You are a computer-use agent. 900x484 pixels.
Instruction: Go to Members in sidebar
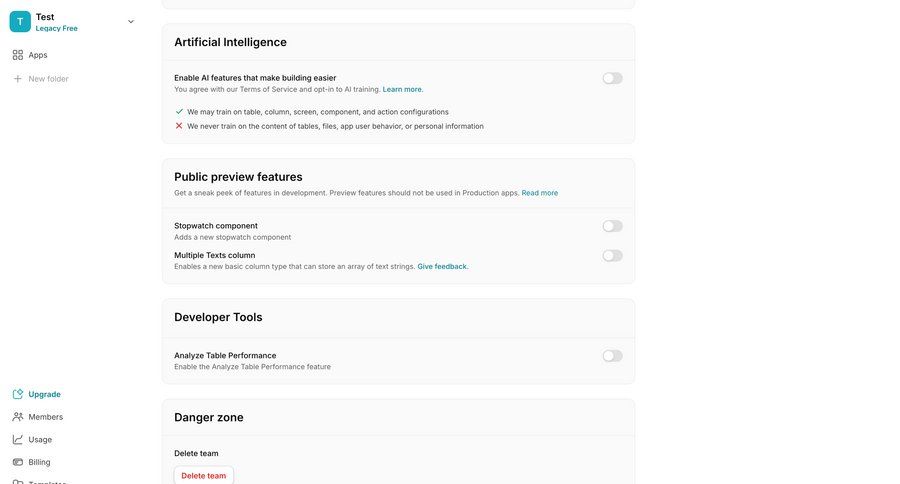point(45,417)
